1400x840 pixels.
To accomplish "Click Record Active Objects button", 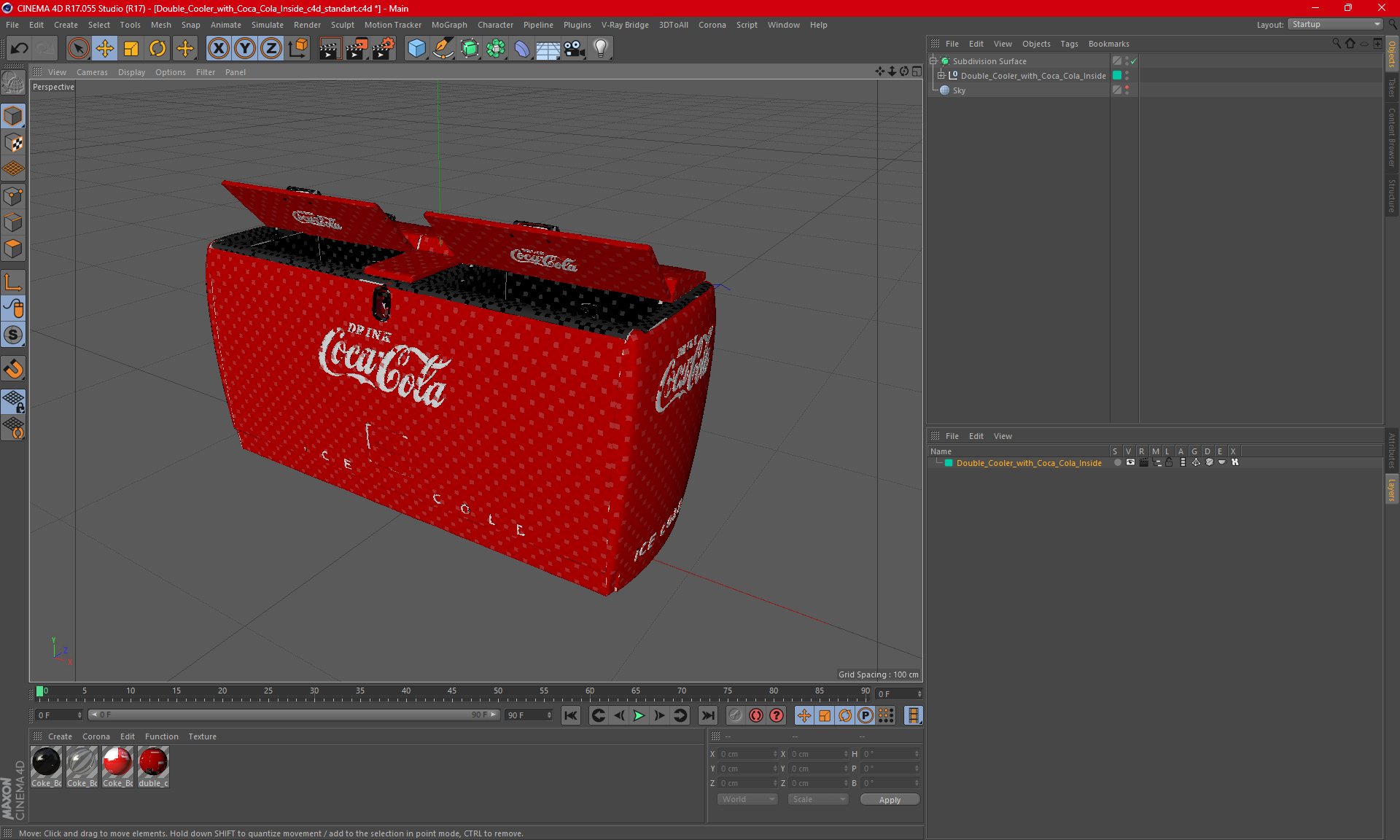I will pos(736,715).
